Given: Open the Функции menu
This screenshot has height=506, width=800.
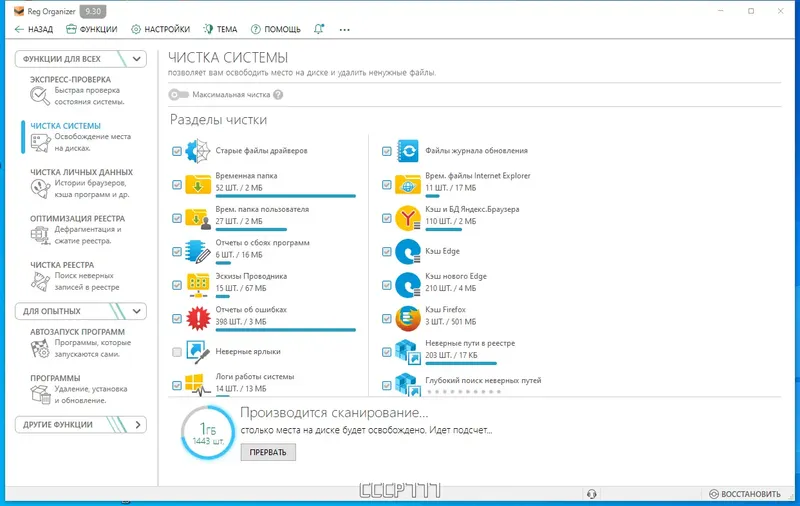Looking at the screenshot, I should click(x=92, y=29).
